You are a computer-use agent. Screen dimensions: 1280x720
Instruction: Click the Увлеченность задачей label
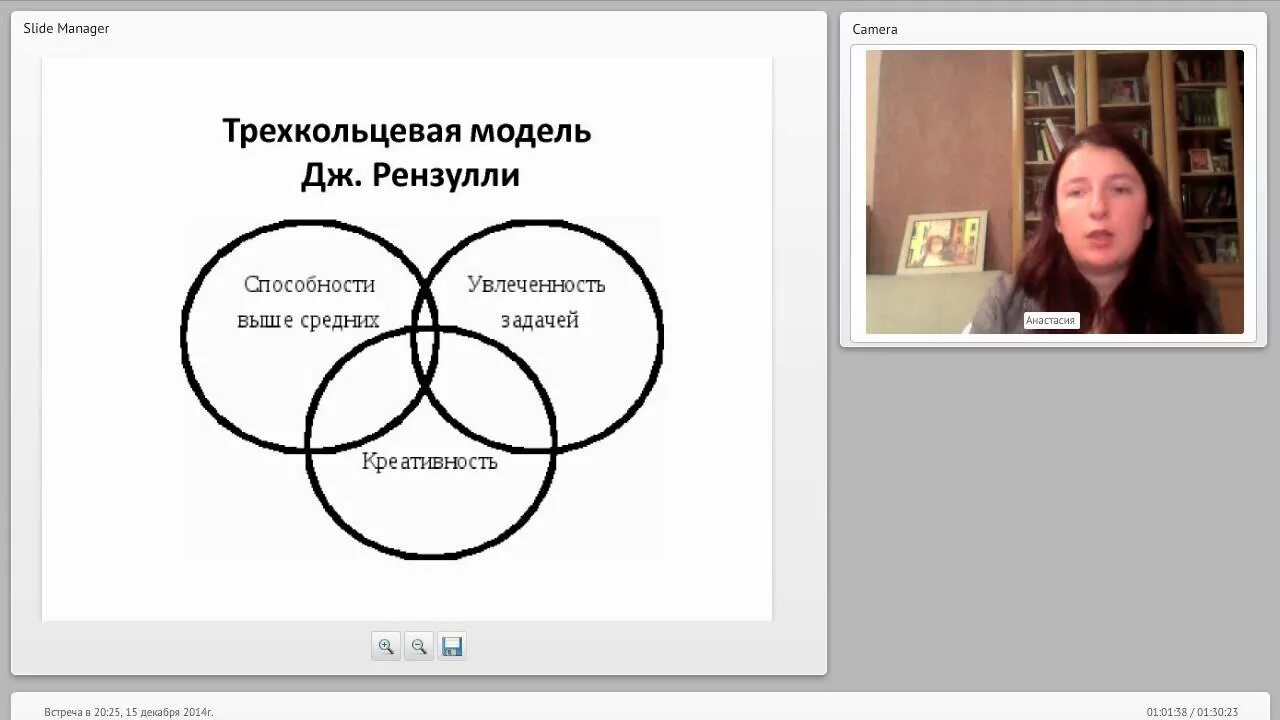coord(537,302)
